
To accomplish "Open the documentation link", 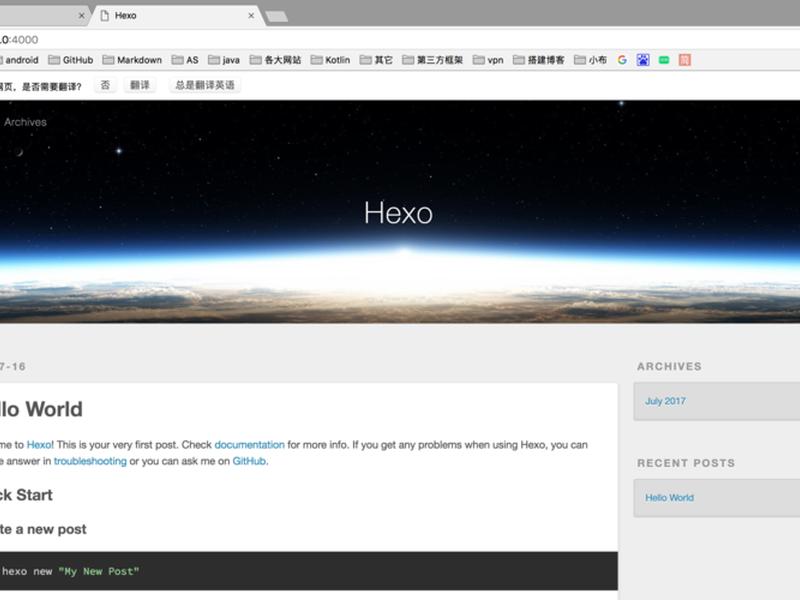I will (x=249, y=445).
